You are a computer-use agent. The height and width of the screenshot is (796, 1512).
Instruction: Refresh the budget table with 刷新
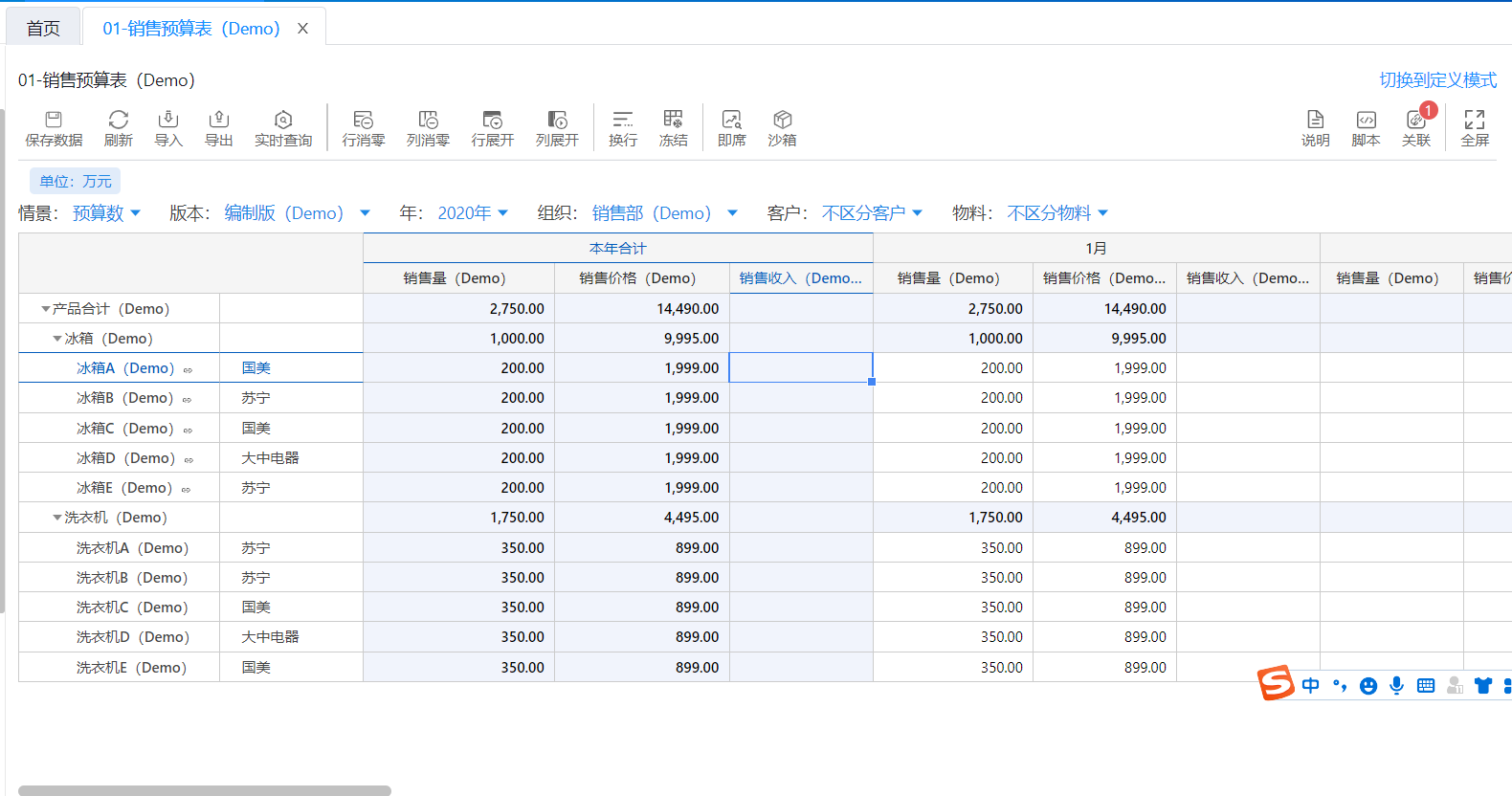coord(119,120)
